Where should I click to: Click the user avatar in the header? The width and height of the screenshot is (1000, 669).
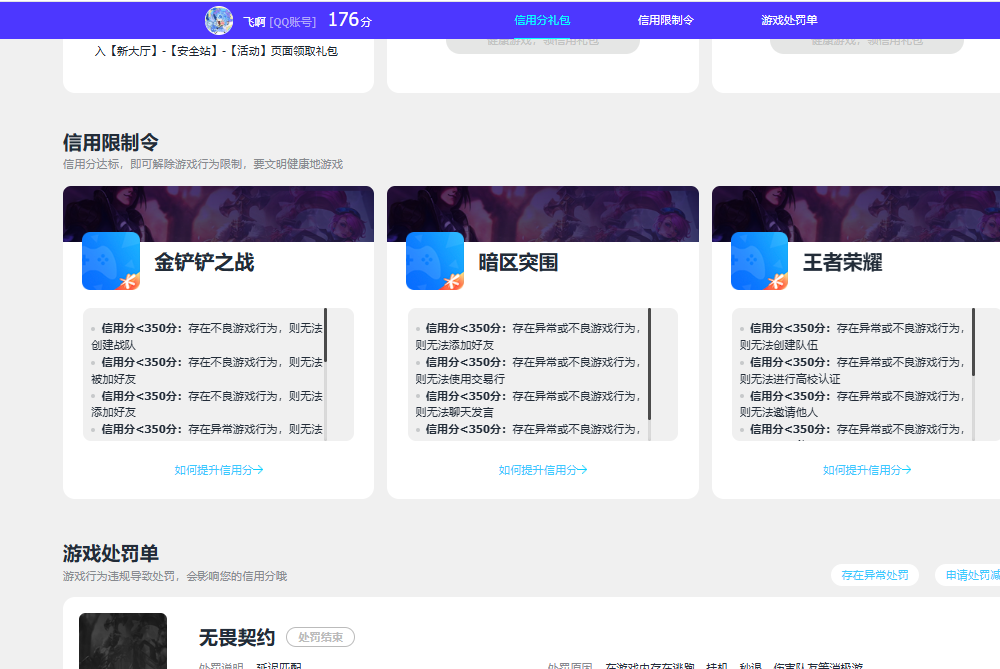click(x=219, y=20)
